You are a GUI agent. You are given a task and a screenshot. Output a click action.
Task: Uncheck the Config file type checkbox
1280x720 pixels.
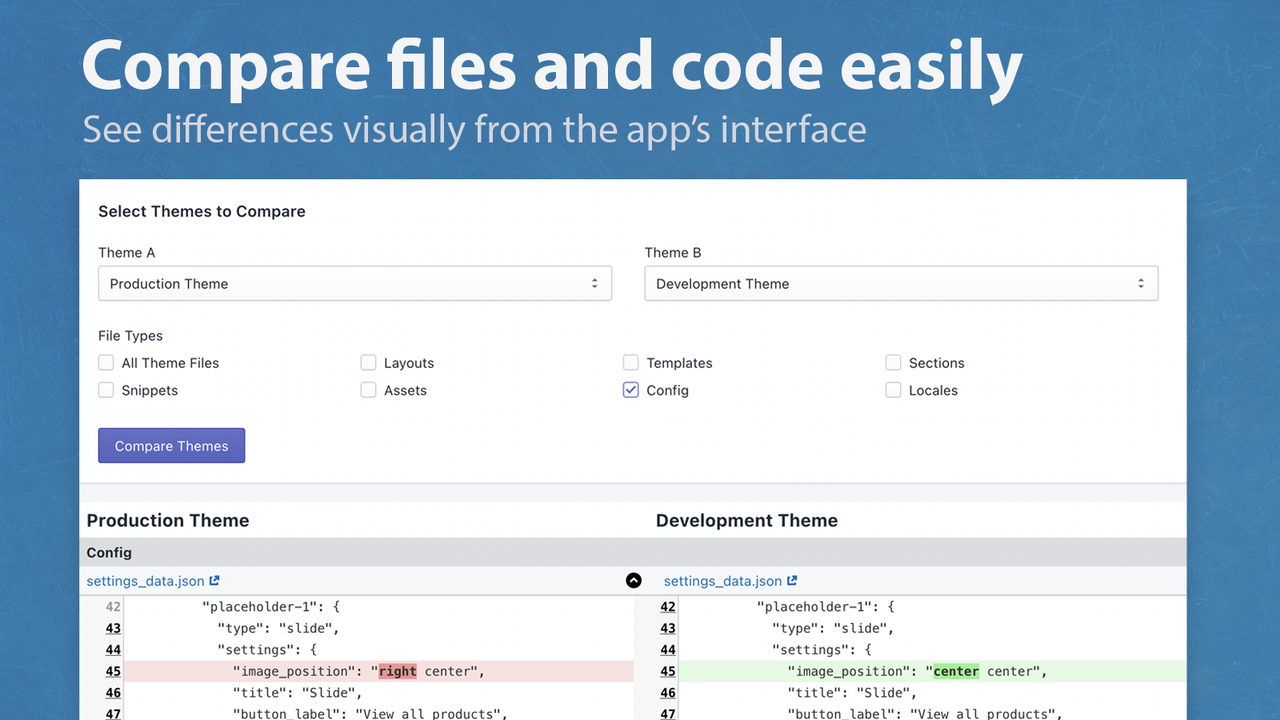tap(631, 390)
